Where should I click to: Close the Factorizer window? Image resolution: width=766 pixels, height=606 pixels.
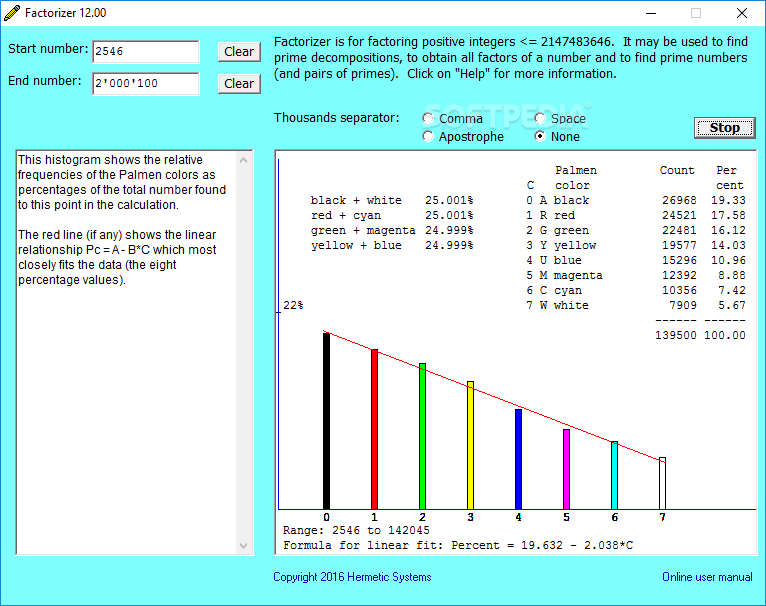point(742,13)
